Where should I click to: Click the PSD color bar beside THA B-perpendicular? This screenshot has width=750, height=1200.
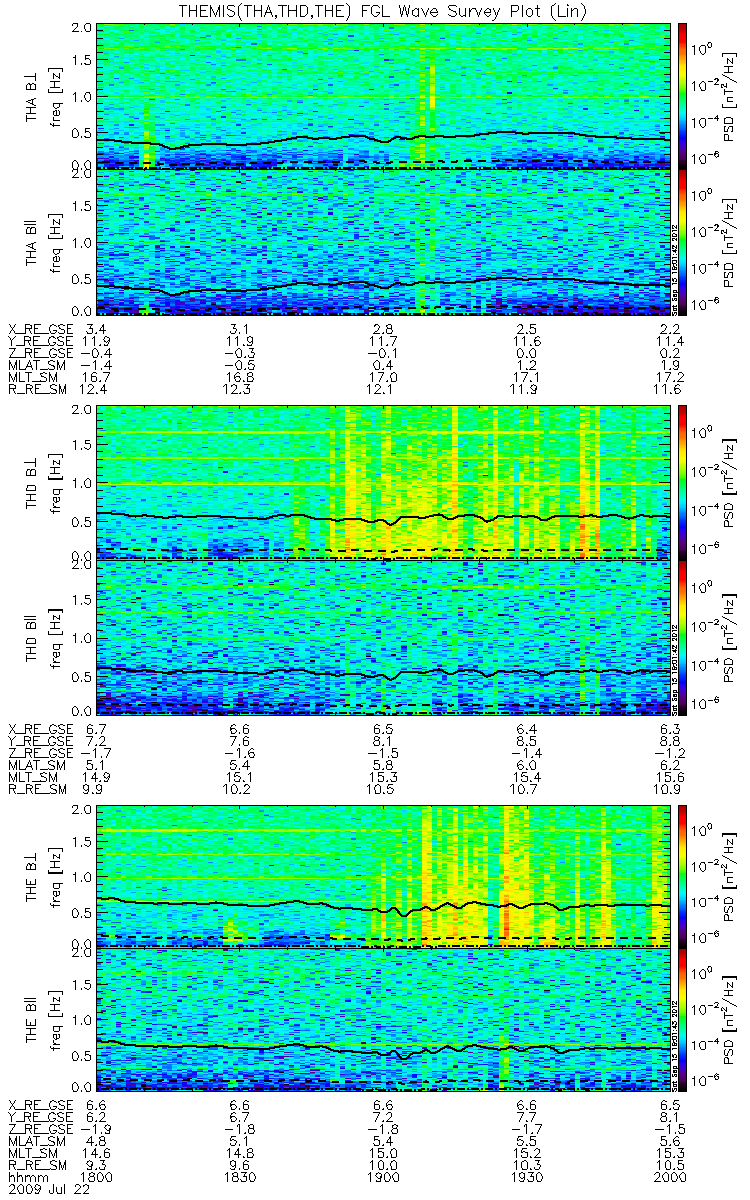point(684,95)
